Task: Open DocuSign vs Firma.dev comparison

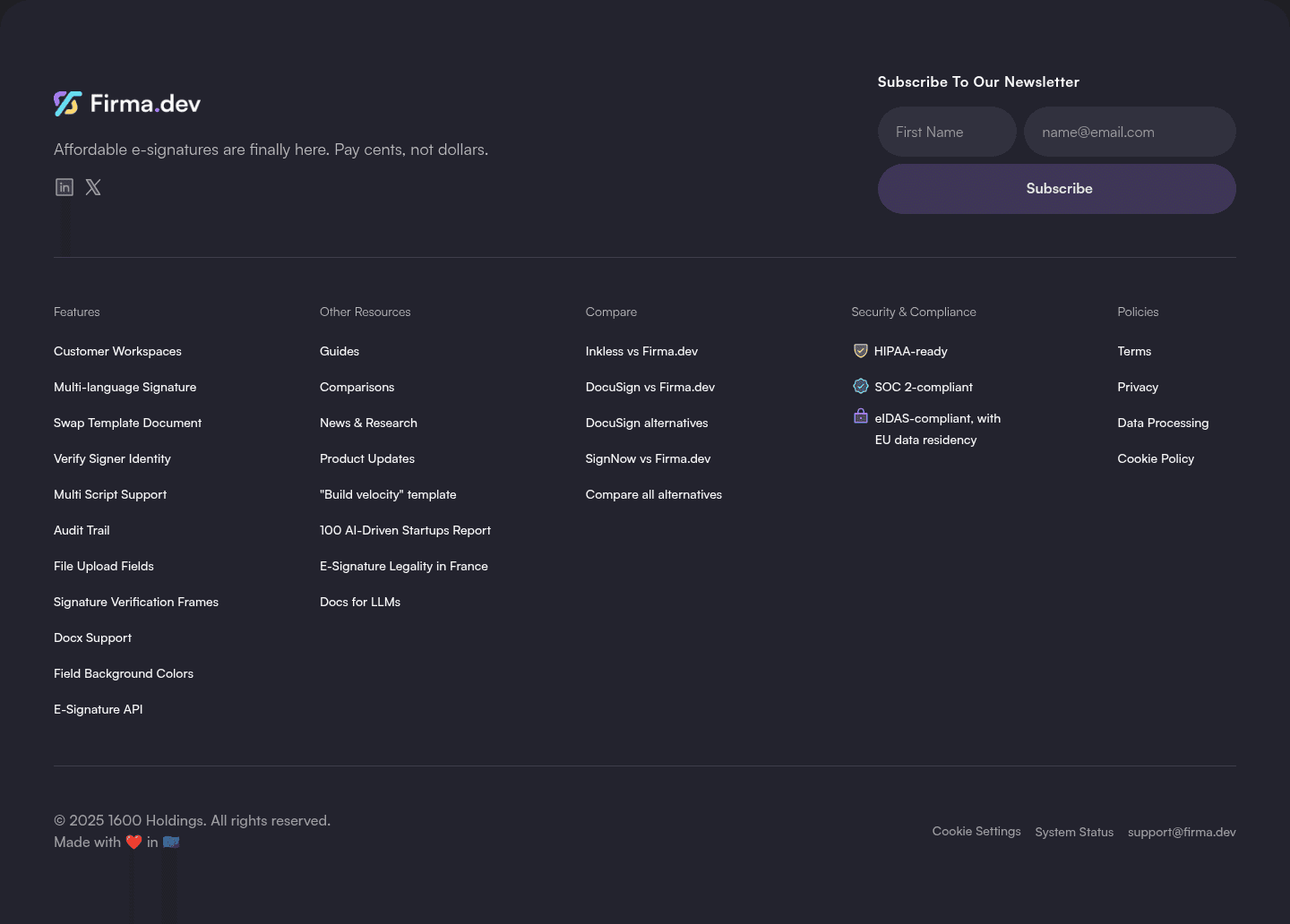Action: (650, 387)
